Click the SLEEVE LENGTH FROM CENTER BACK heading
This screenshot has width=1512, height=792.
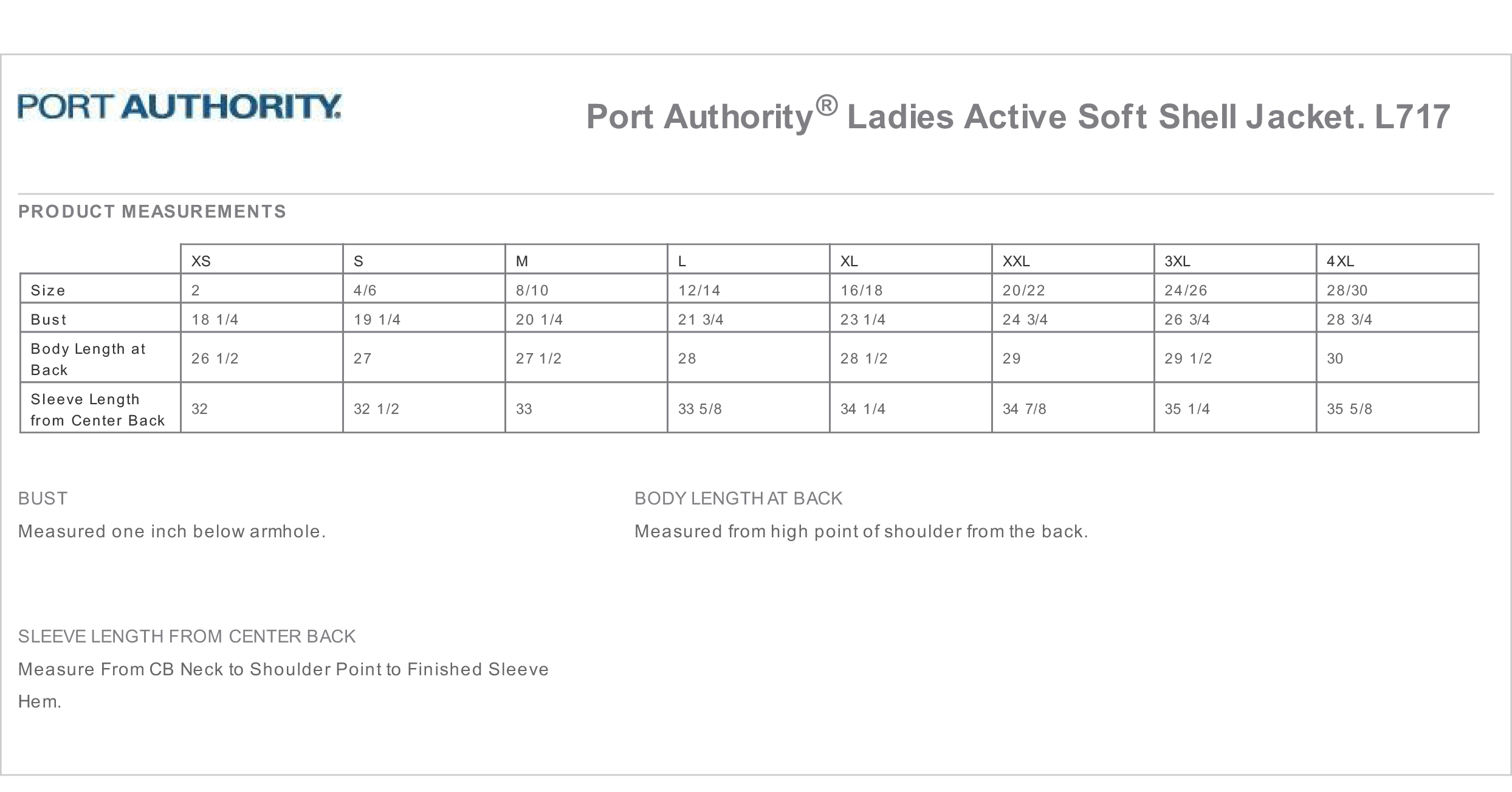tap(187, 636)
